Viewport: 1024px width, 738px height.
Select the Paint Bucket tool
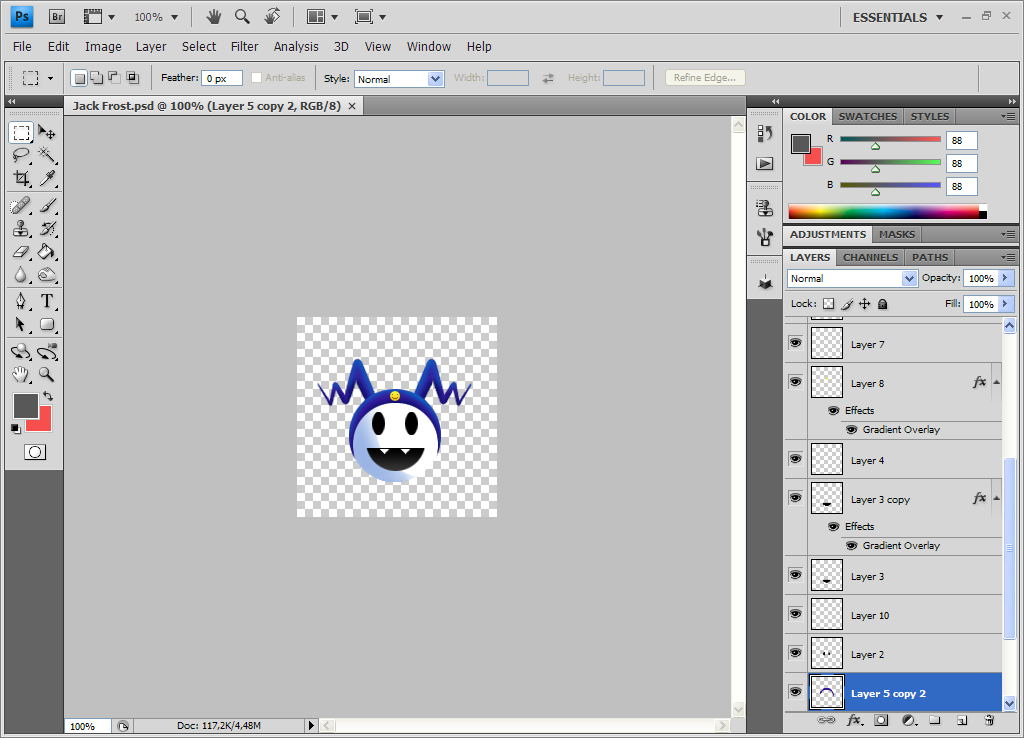click(x=46, y=251)
